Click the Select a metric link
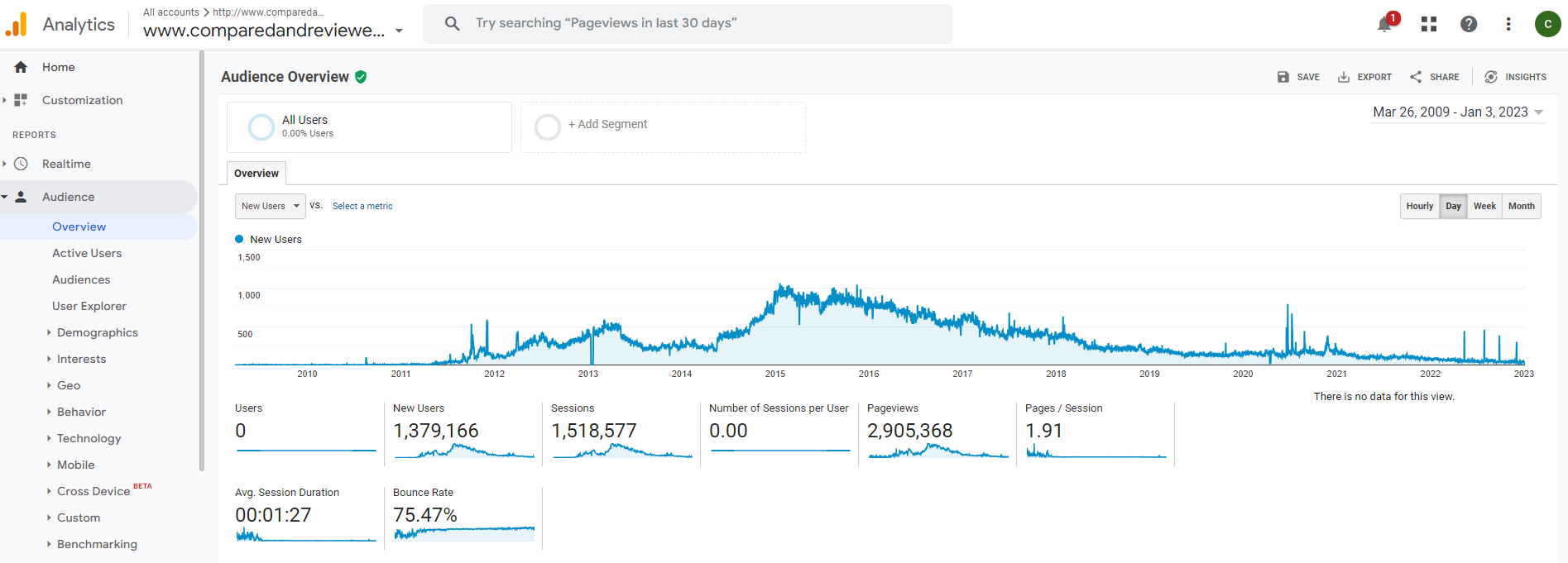This screenshot has width=1568, height=563. click(362, 206)
